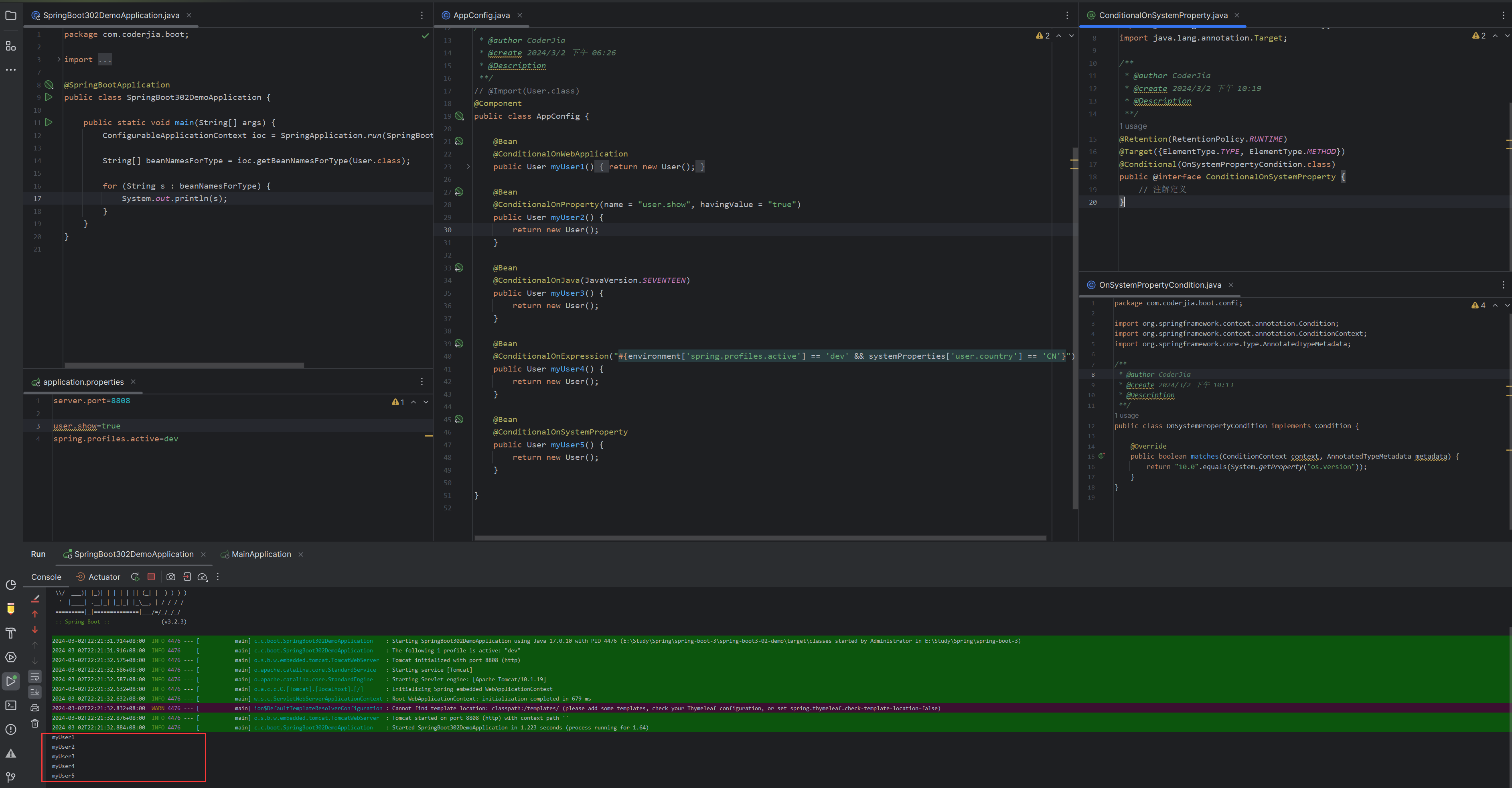Open the Build hammer tool window

pyautogui.click(x=10, y=633)
